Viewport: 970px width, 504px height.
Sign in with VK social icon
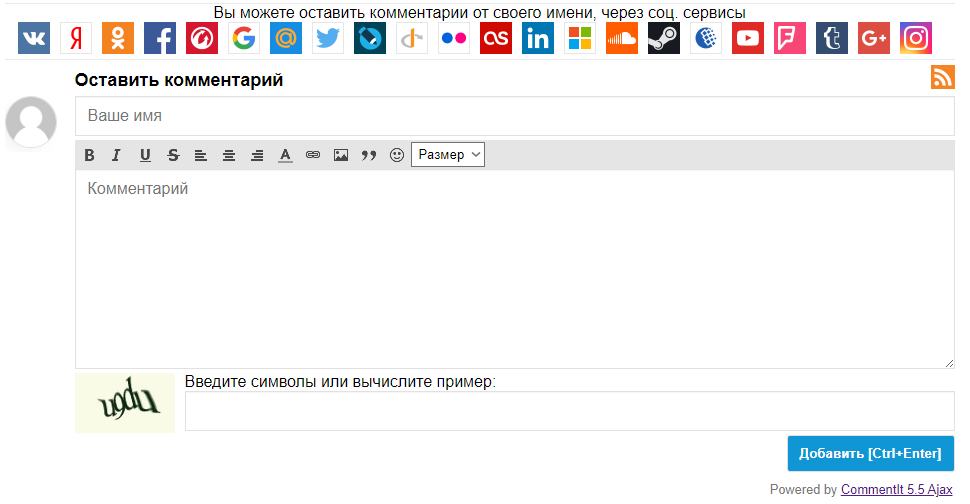34,38
